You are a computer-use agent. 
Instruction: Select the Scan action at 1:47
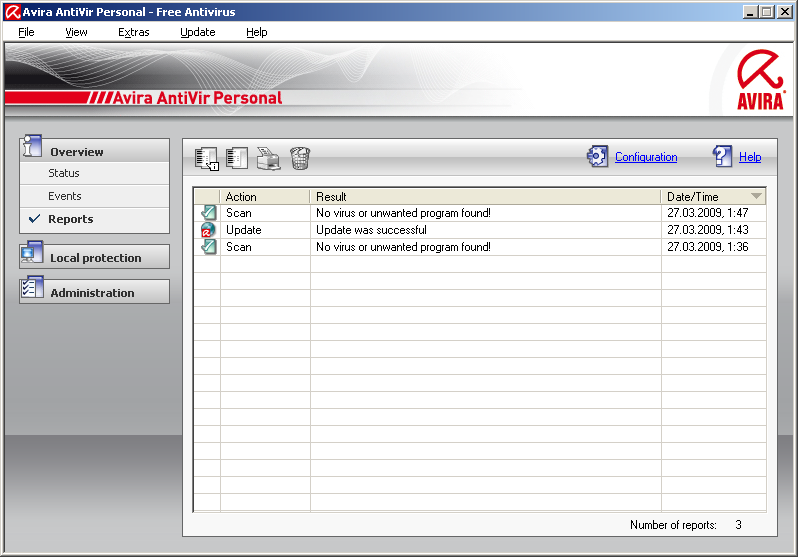click(x=239, y=213)
